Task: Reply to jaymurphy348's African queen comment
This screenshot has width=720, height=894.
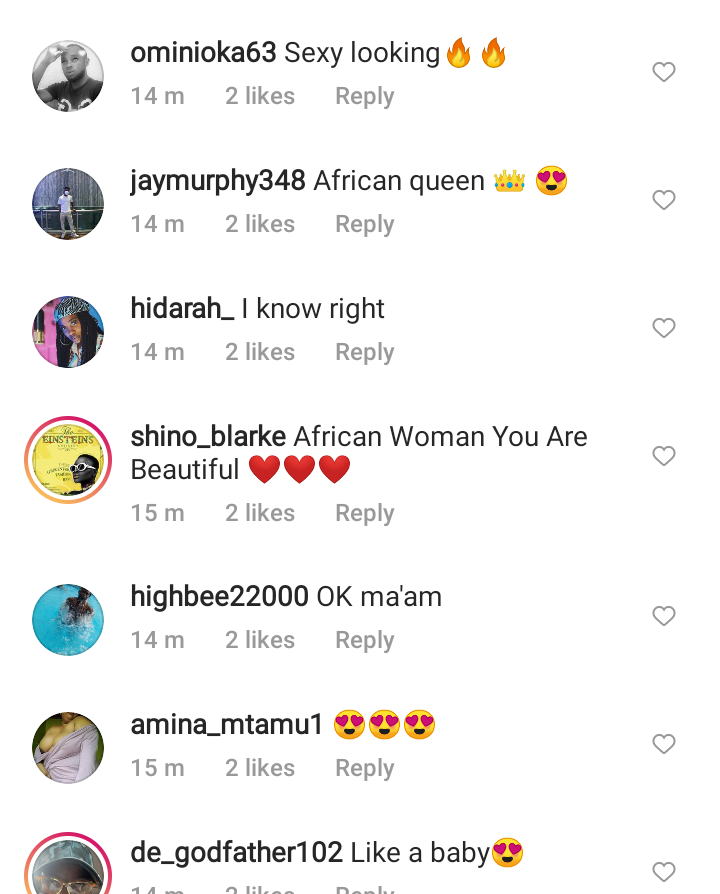Action: [364, 224]
